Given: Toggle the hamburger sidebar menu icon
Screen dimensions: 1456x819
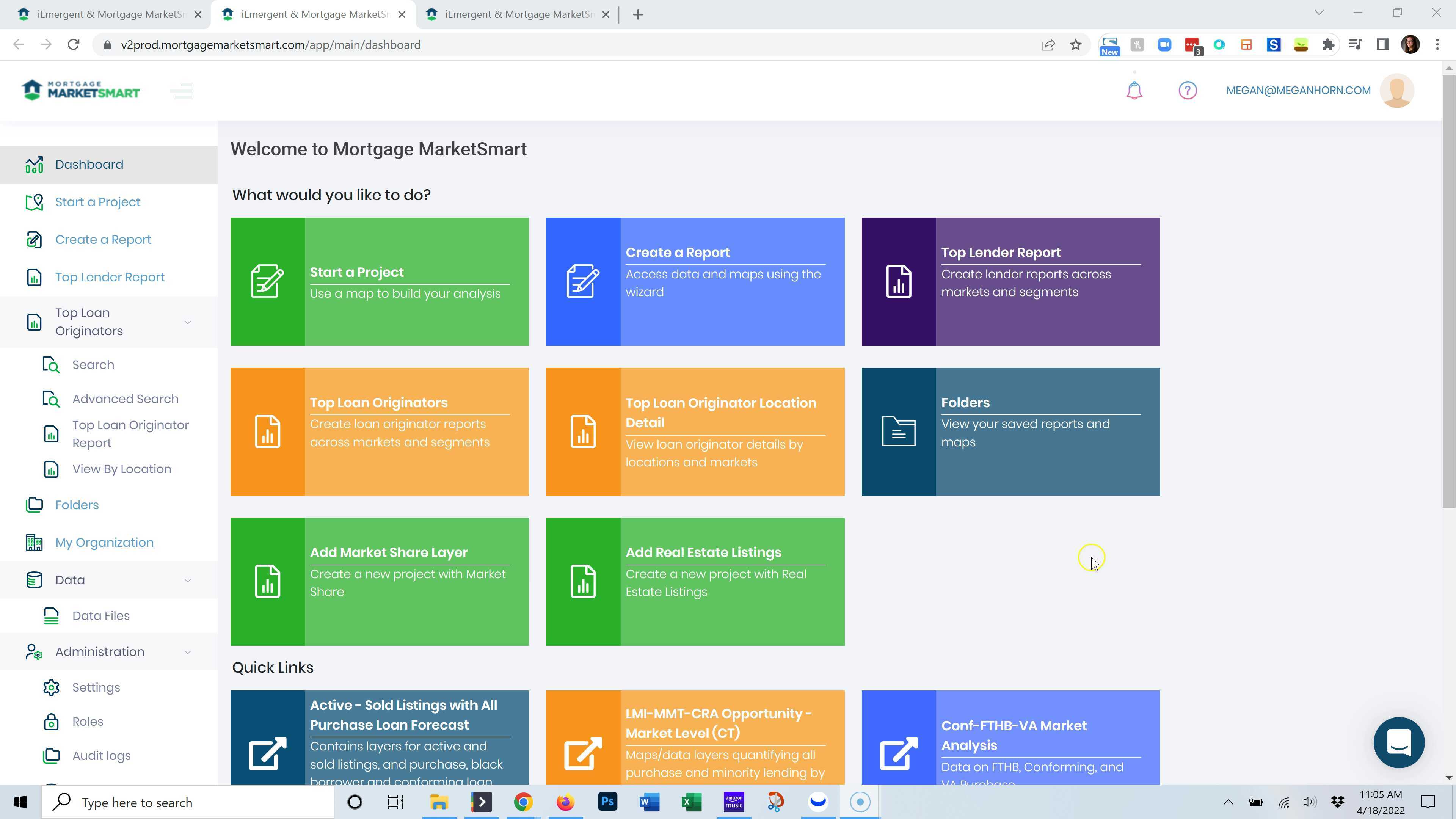Looking at the screenshot, I should tap(181, 91).
